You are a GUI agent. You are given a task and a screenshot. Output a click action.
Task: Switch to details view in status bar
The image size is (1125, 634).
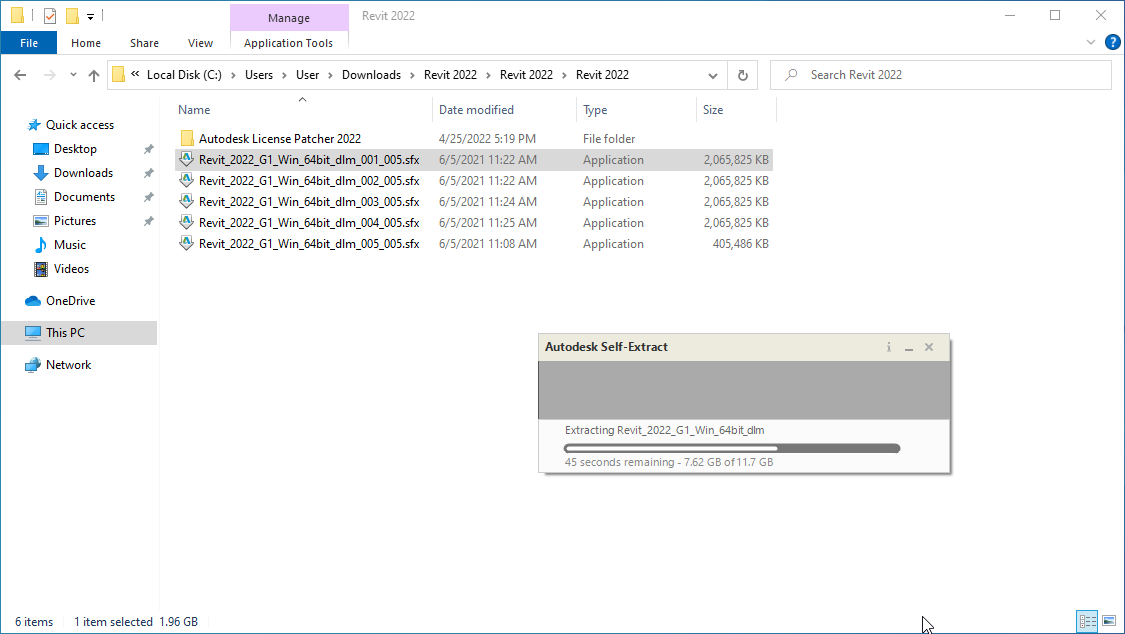pyautogui.click(x=1087, y=621)
